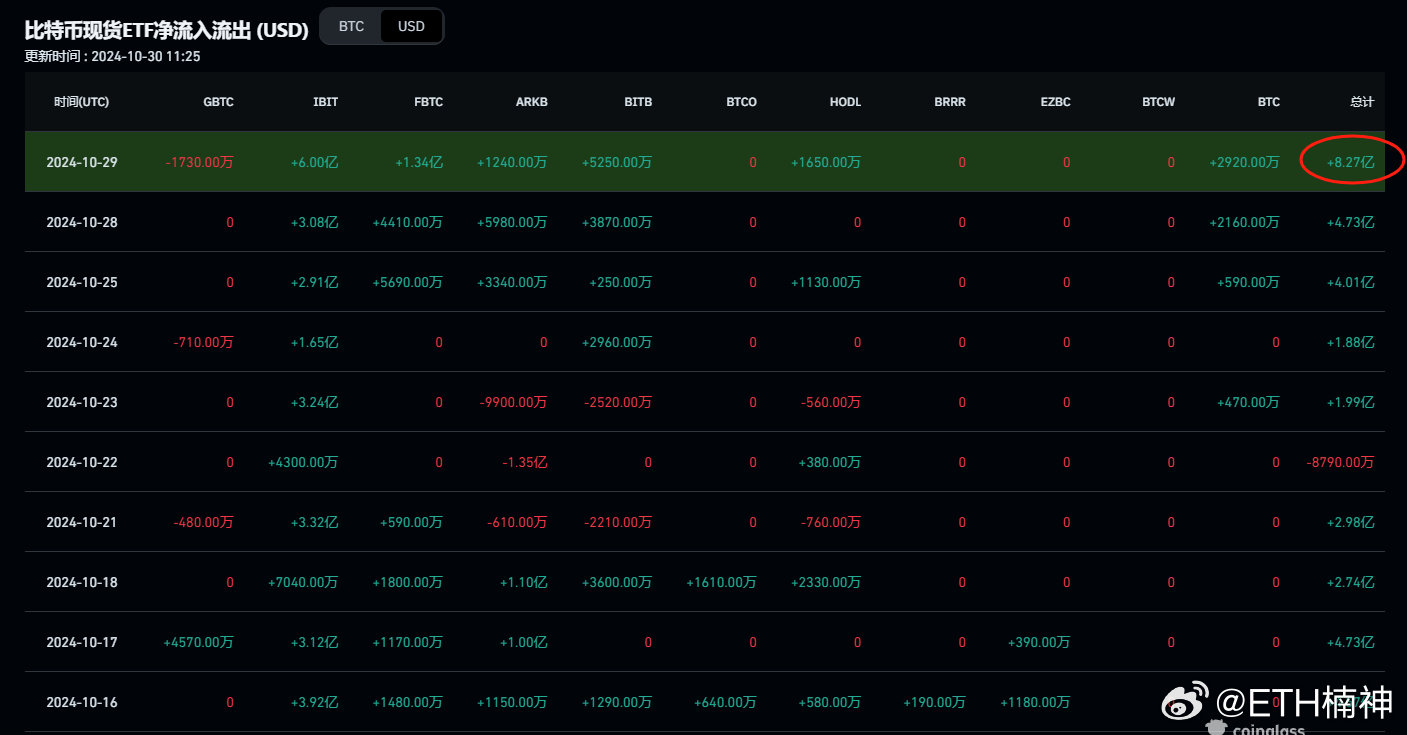Viewport: 1407px width, 735px height.
Task: Click the +2.91亿 IBIT value
Action: click(315, 282)
